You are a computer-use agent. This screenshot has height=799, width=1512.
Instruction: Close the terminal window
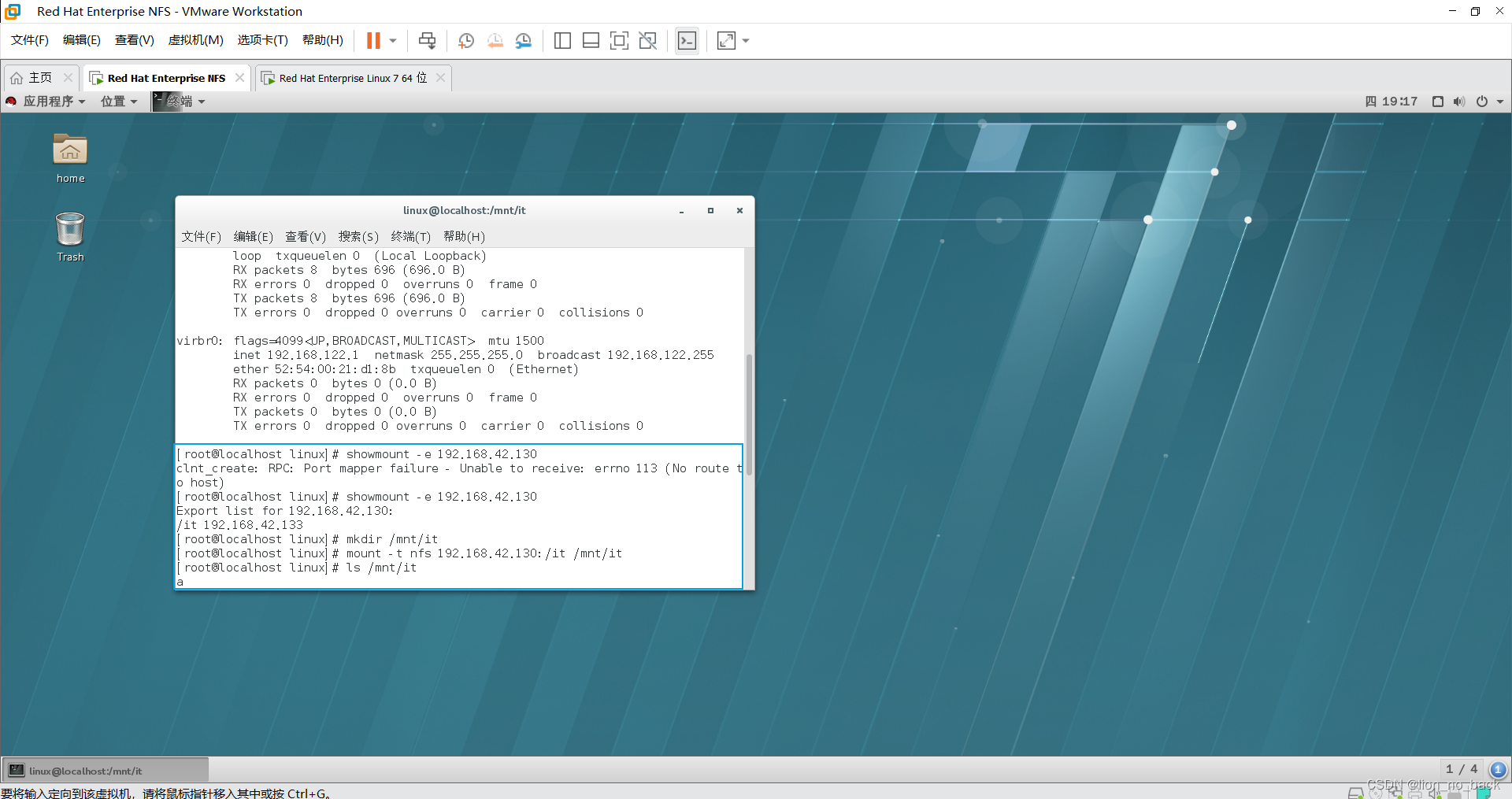(739, 211)
